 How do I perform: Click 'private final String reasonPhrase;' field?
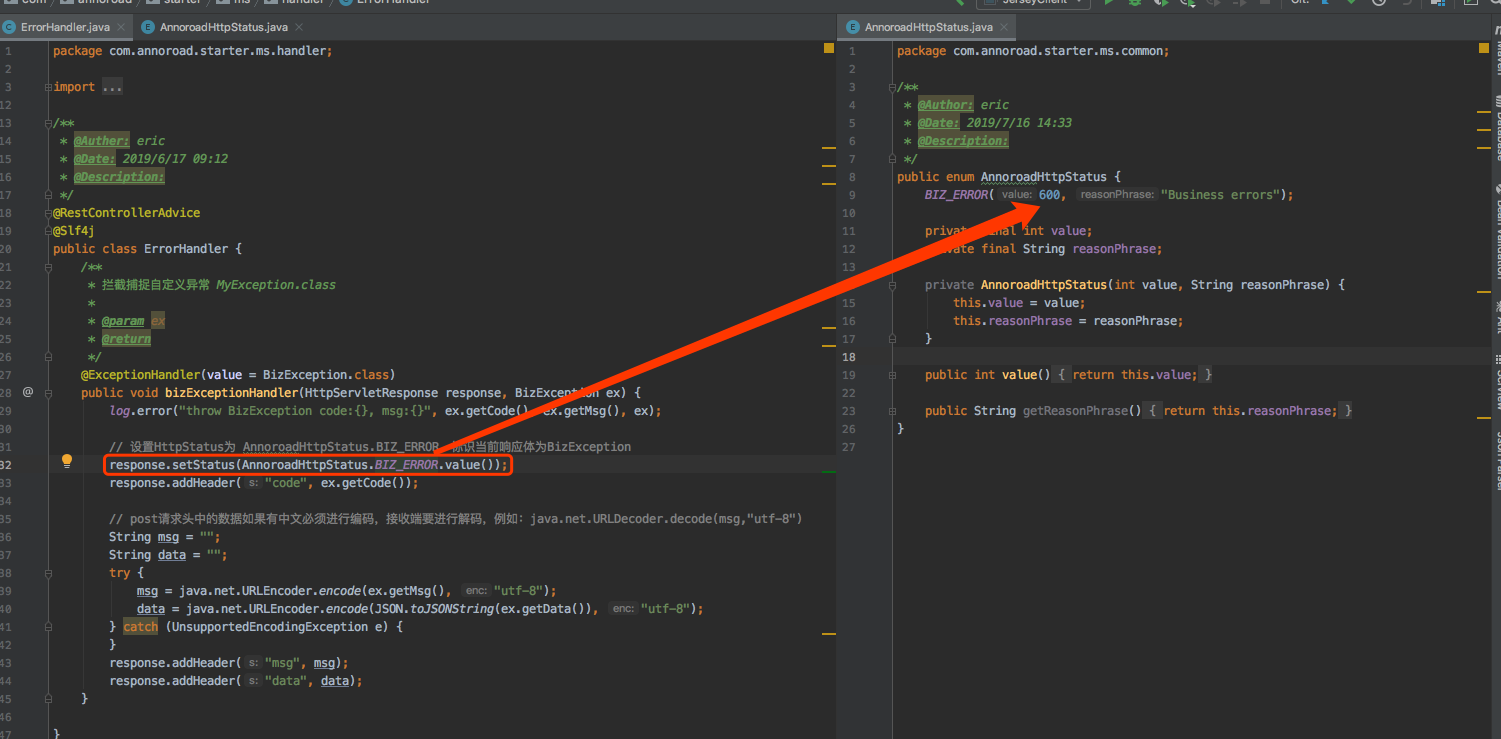pyautogui.click(x=1044, y=249)
